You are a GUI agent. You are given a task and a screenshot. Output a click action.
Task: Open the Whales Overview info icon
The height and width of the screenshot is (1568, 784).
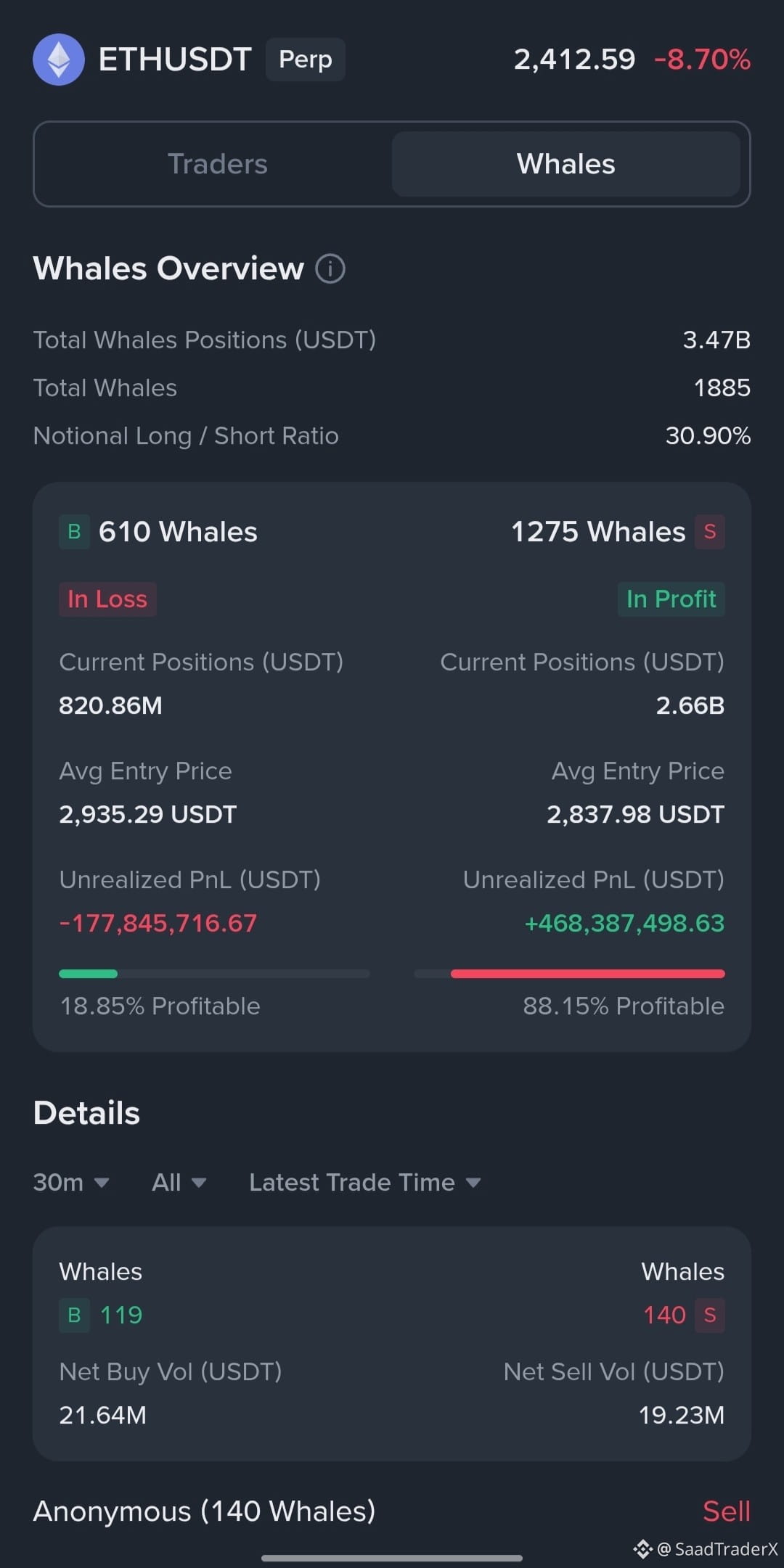330,268
